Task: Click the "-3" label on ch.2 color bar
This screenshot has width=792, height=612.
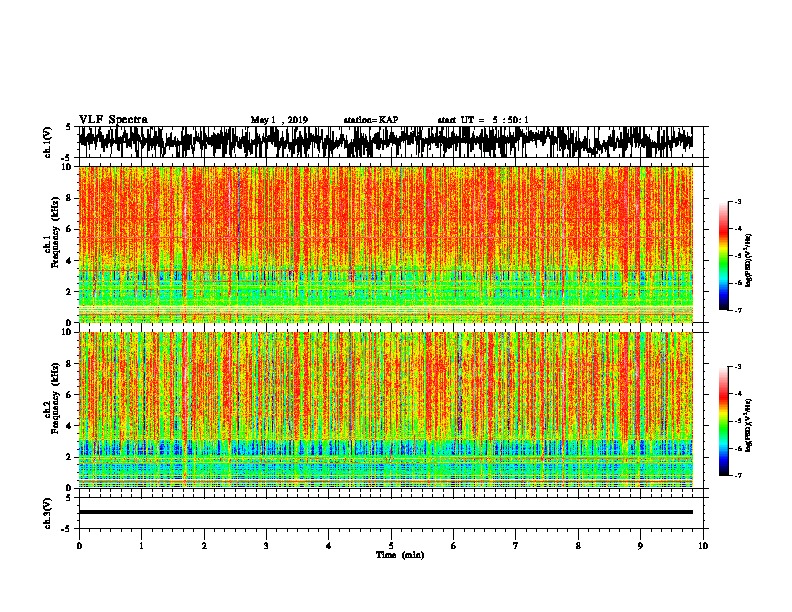Action: pos(737,367)
